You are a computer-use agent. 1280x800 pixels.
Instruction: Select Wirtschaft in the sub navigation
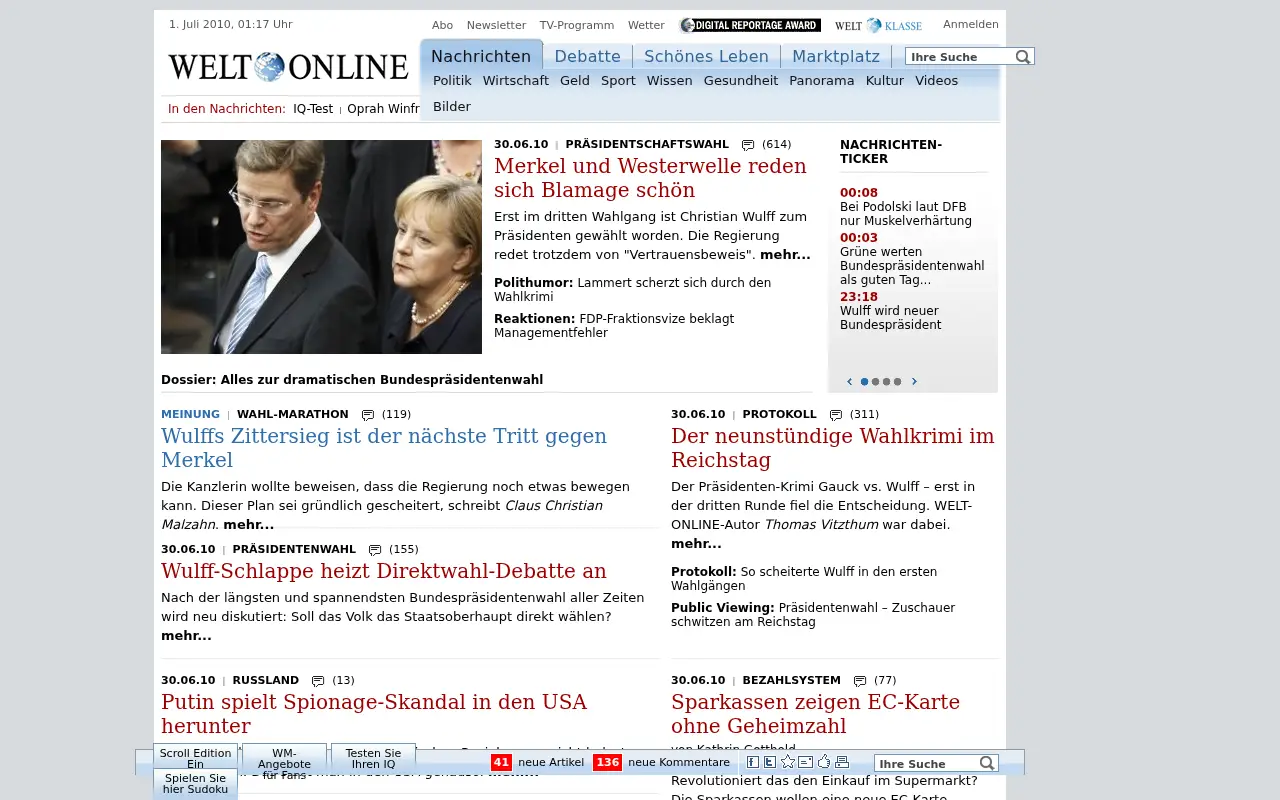point(516,81)
